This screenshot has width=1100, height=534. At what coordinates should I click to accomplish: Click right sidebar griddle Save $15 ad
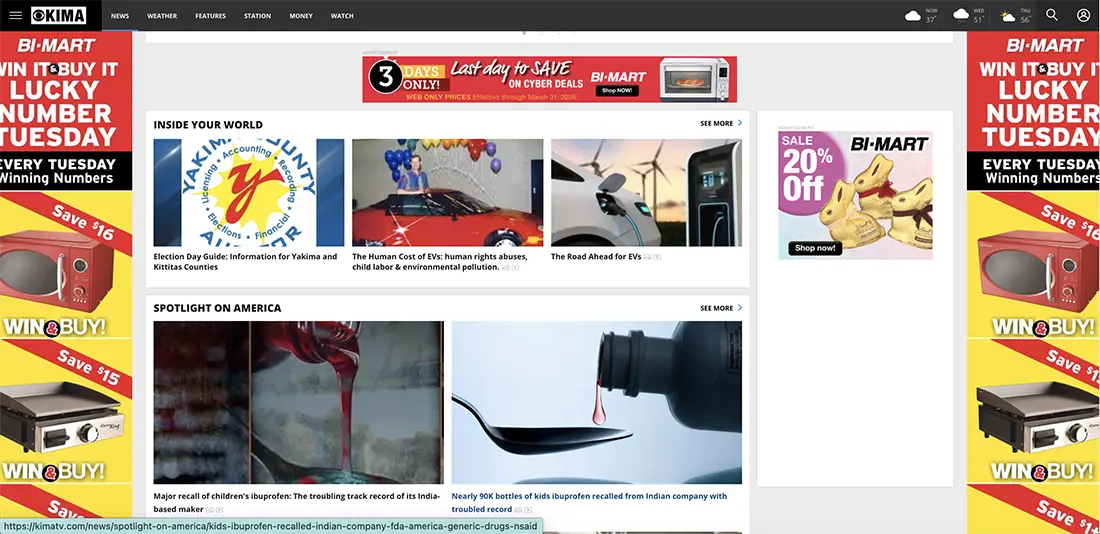click(x=1033, y=412)
